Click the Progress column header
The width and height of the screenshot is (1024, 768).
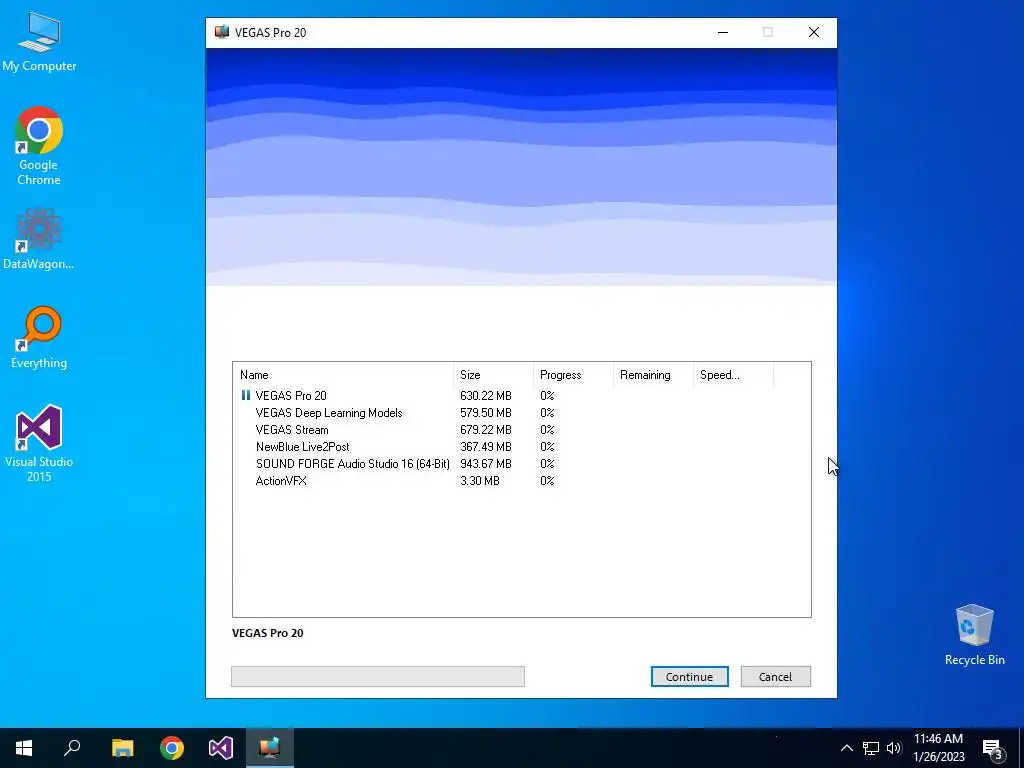(573, 375)
